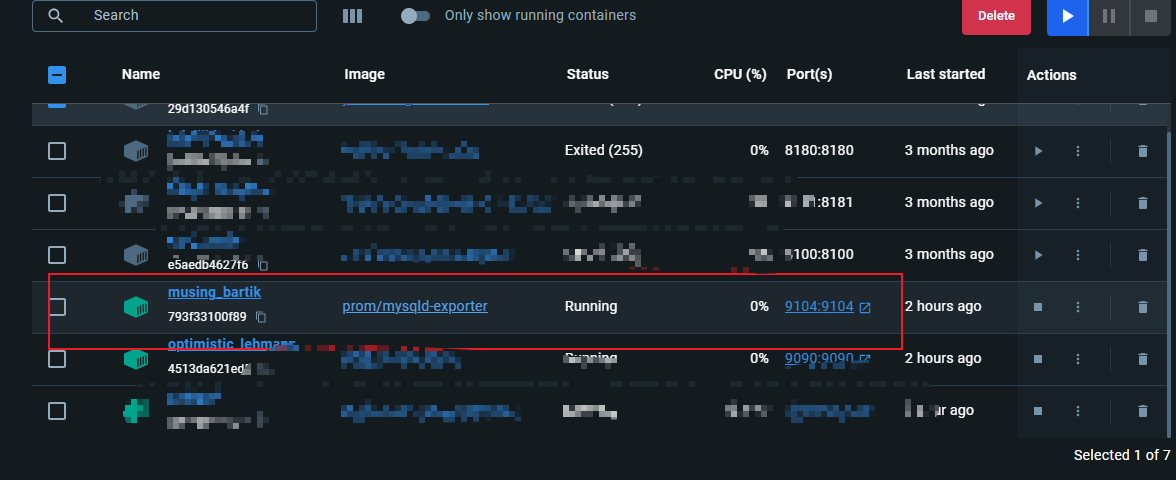Delete the container in 8100:8100 row
Viewport: 1176px width, 480px height.
click(1143, 255)
